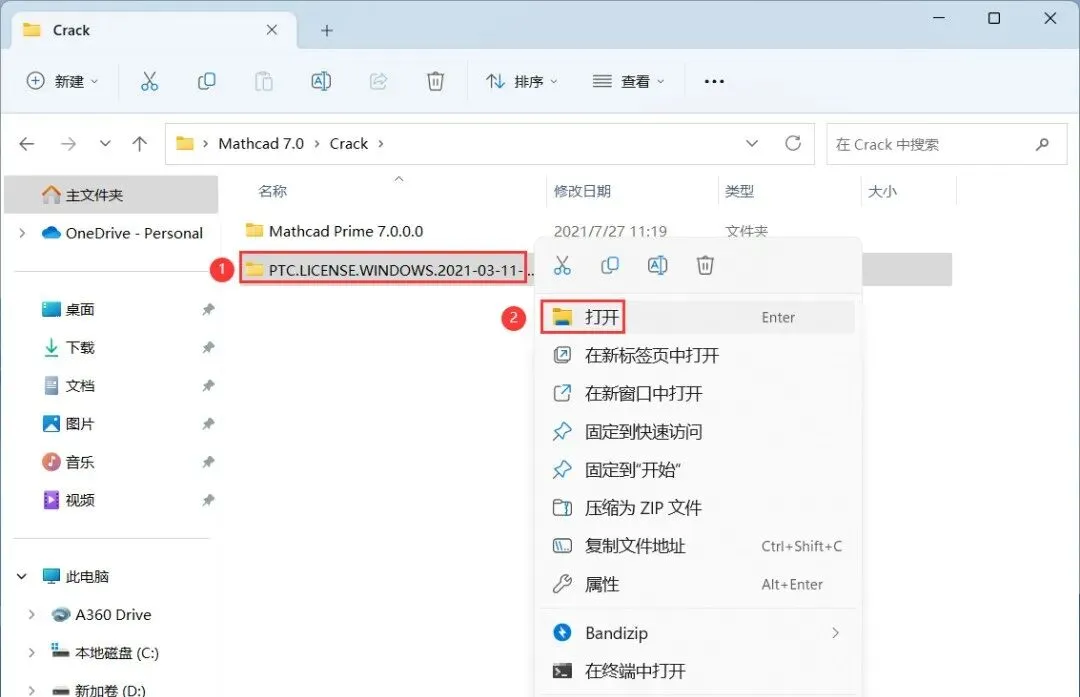
Task: Open 文档 (Documents) in quick access
Action: 68,386
